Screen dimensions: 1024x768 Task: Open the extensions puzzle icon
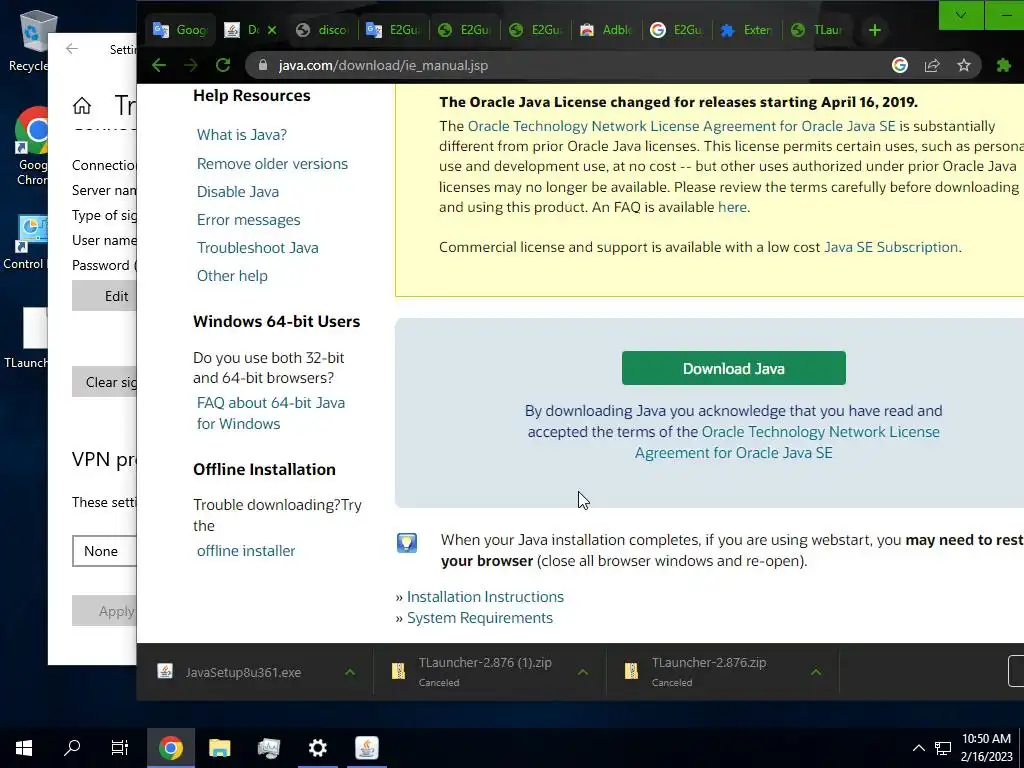pyautogui.click(x=1004, y=65)
